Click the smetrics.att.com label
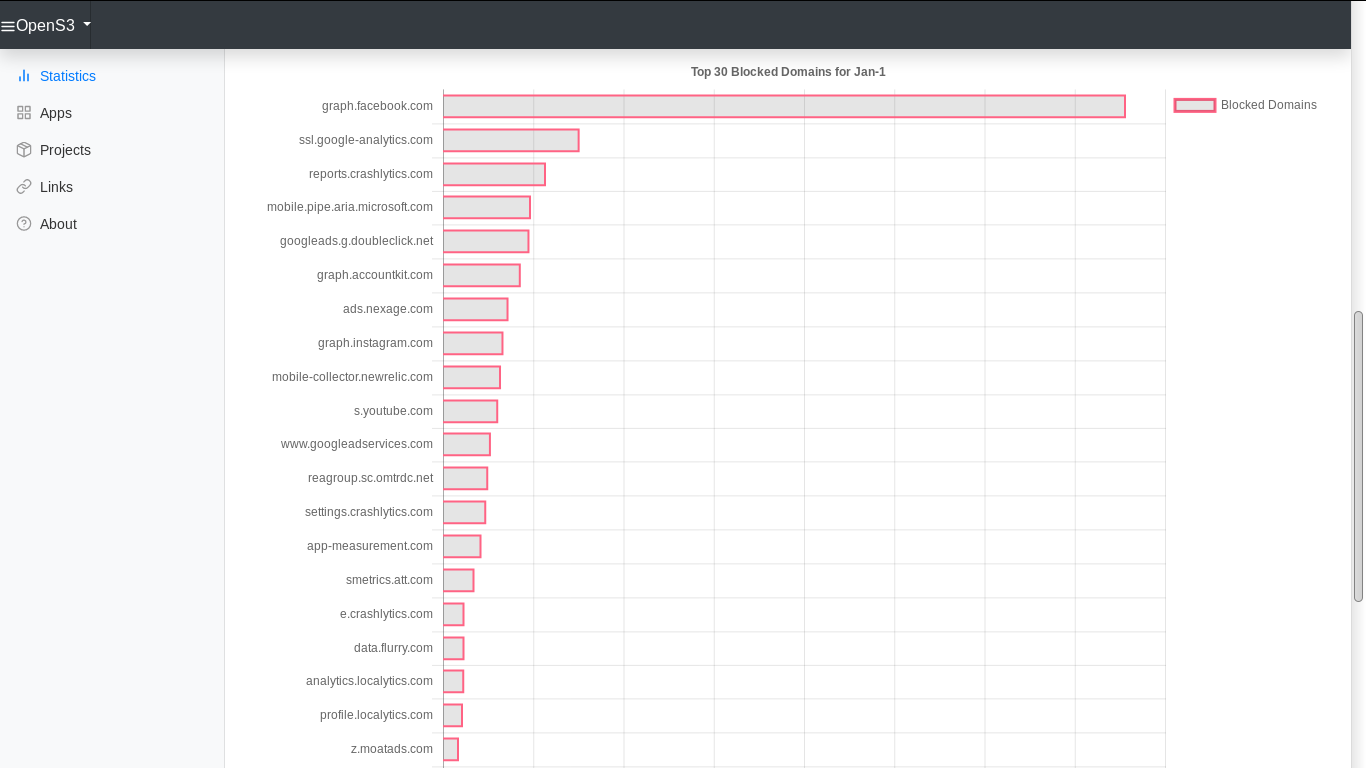Viewport: 1366px width, 768px height. 390,580
